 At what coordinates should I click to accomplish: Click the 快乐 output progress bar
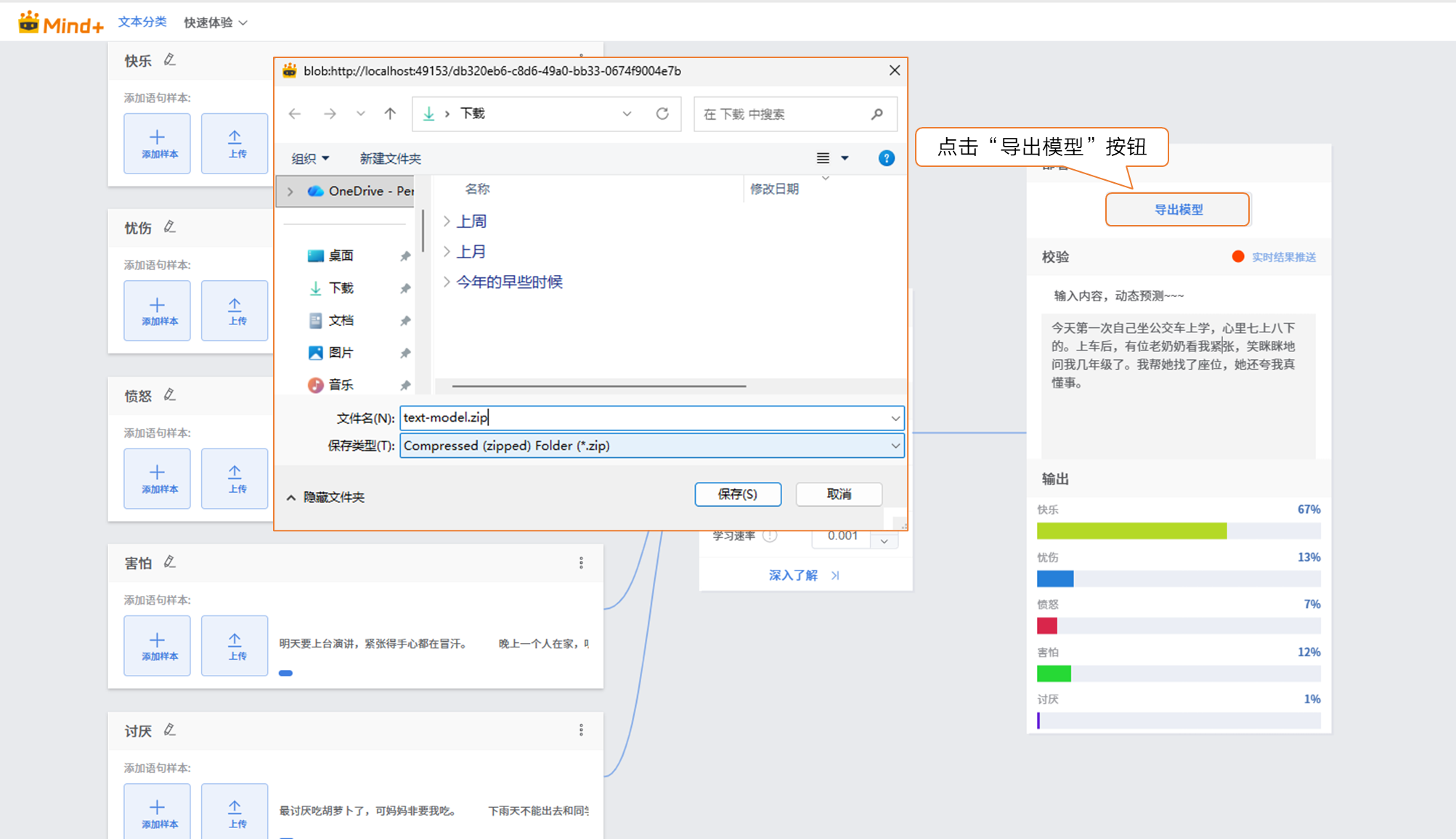pyautogui.click(x=1178, y=531)
